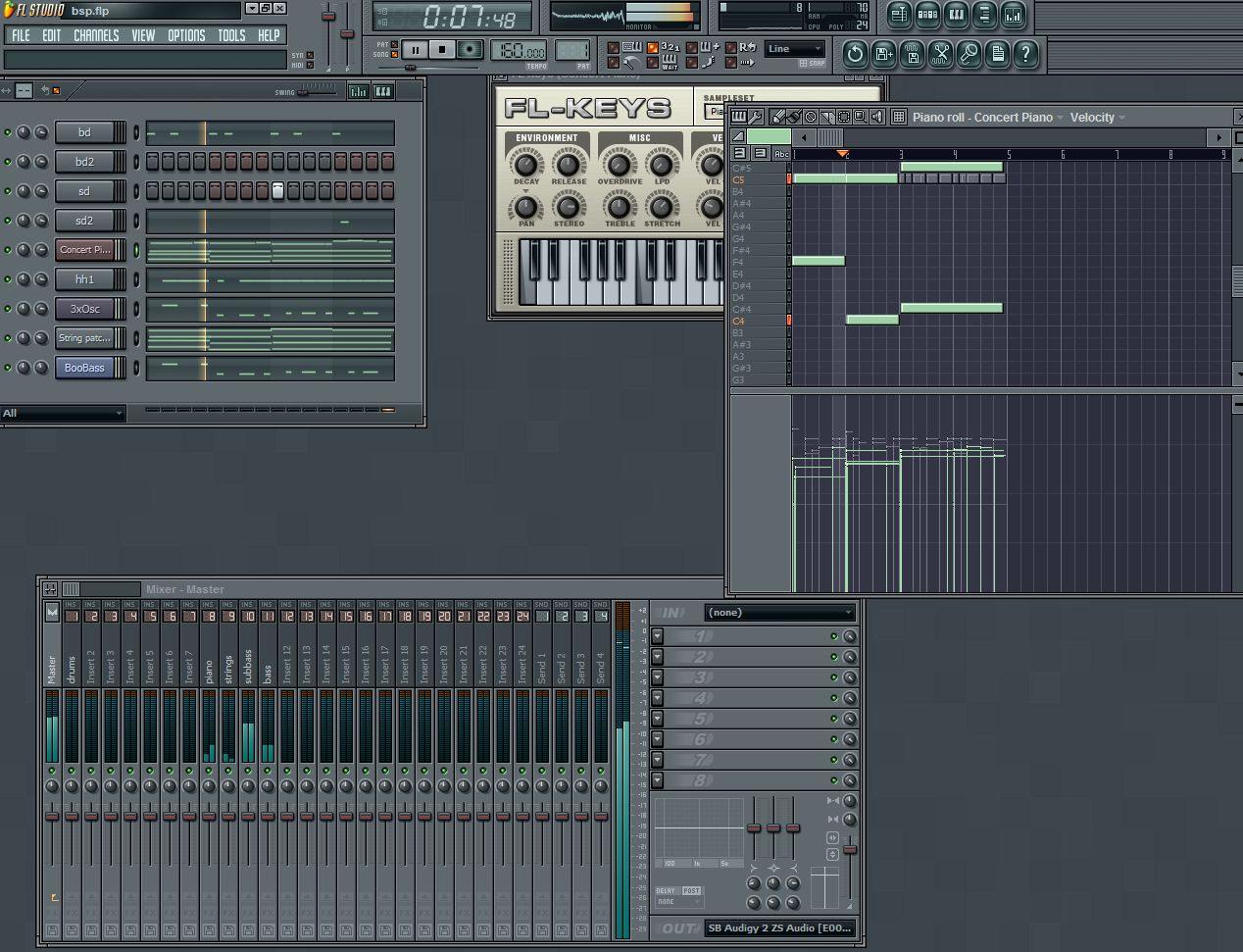
Task: Open the Velocity event property dropdown
Action: [1098, 117]
